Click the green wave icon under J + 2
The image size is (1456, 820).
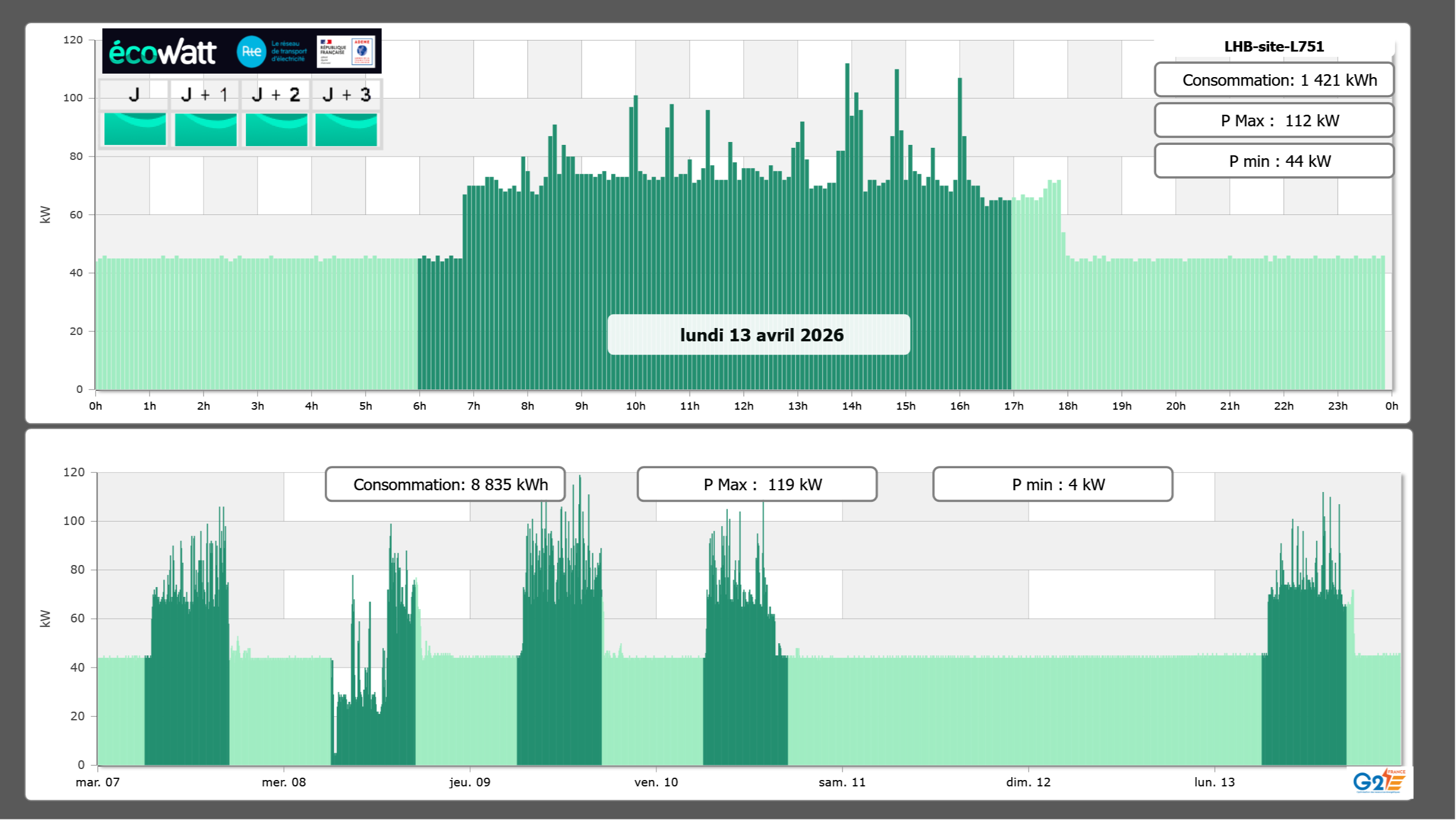tap(276, 129)
